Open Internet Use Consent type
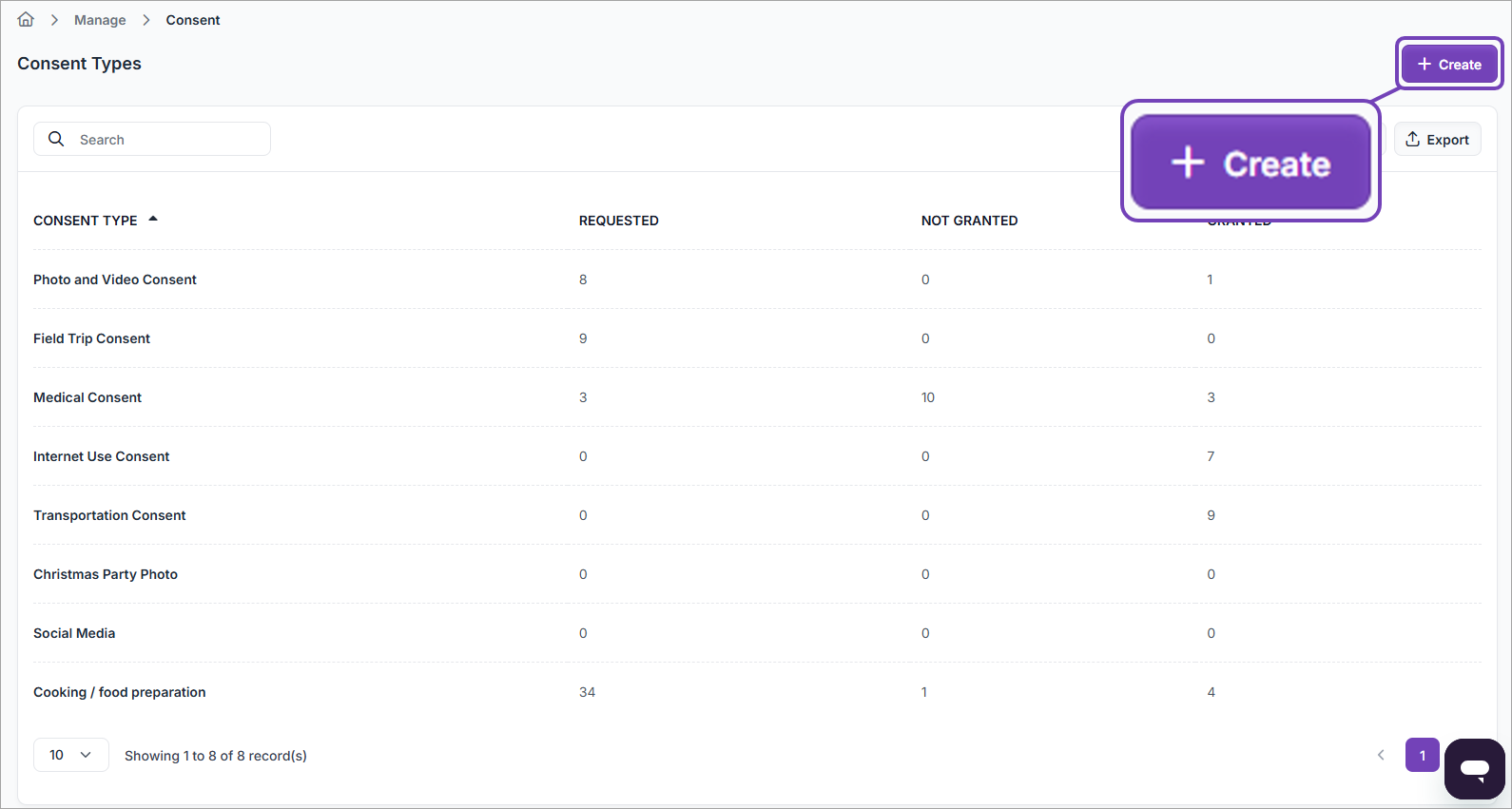The image size is (1512, 809). click(101, 456)
